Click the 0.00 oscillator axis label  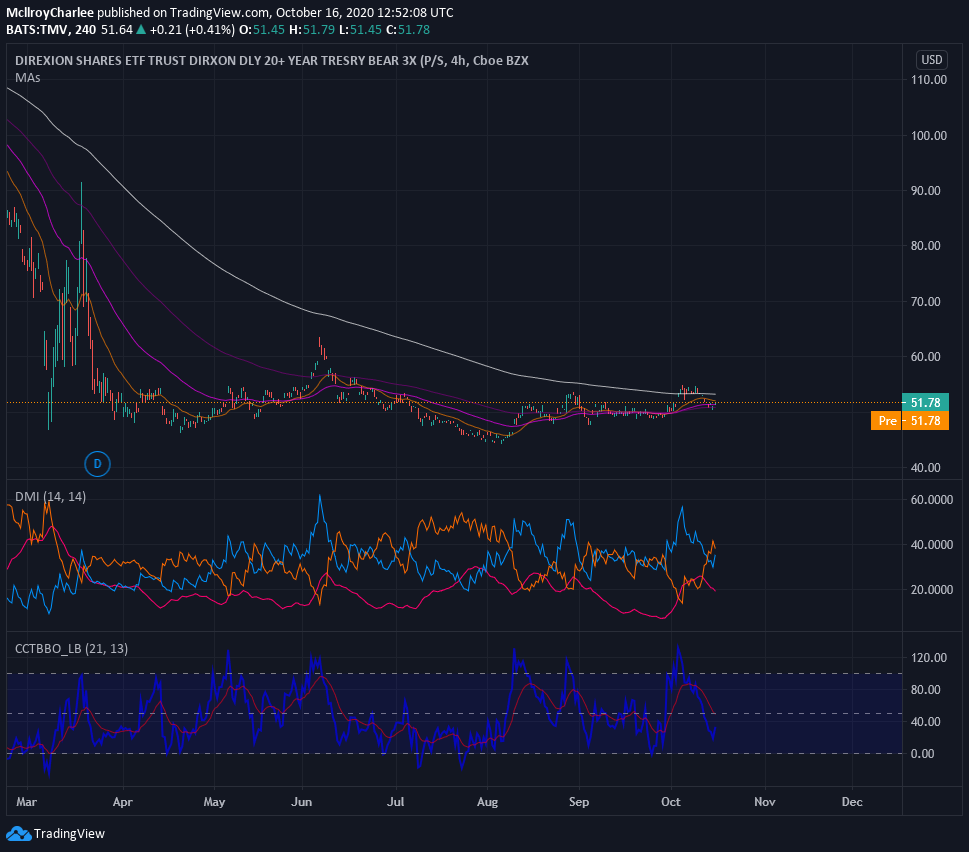coord(923,753)
